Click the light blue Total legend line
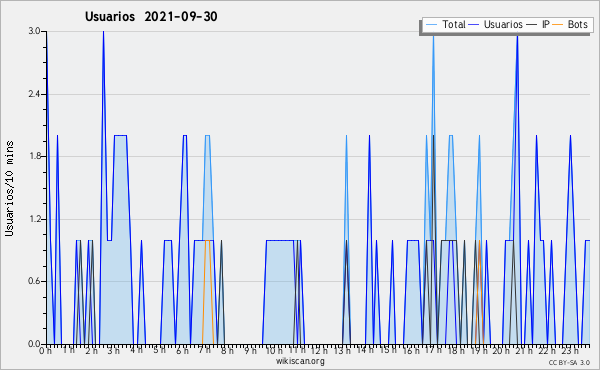Screen dimensions: 600x370 click(431, 25)
